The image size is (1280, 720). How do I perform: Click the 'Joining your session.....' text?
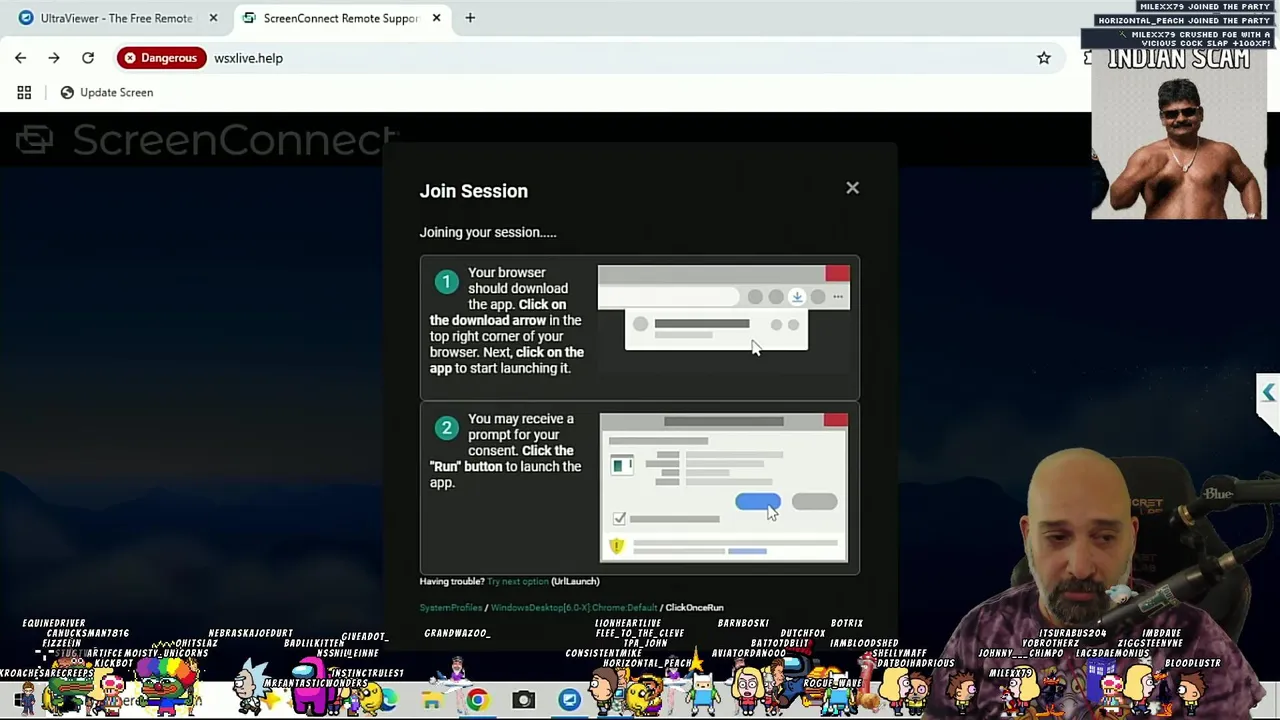tap(488, 232)
